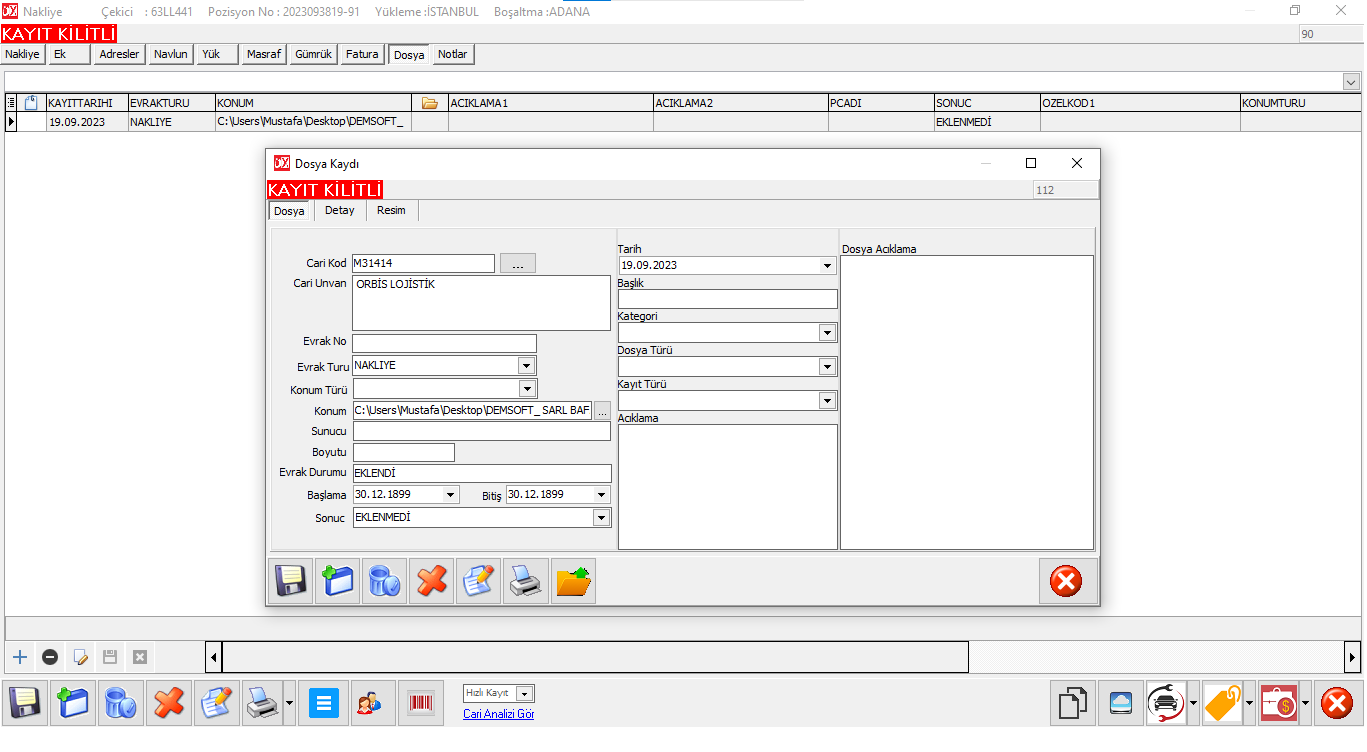This screenshot has height=752, width=1367.
Task: Switch to the Gümrük tab
Action: point(313,55)
